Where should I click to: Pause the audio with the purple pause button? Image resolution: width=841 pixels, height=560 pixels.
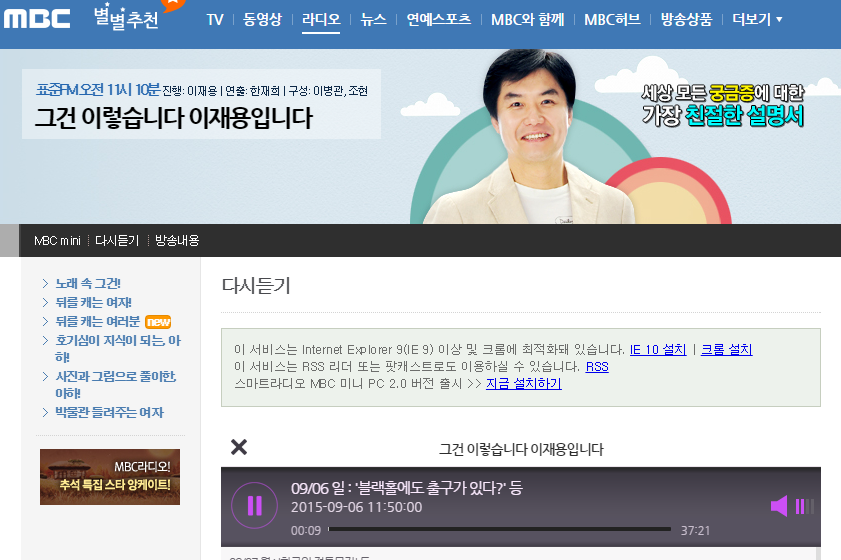point(254,505)
